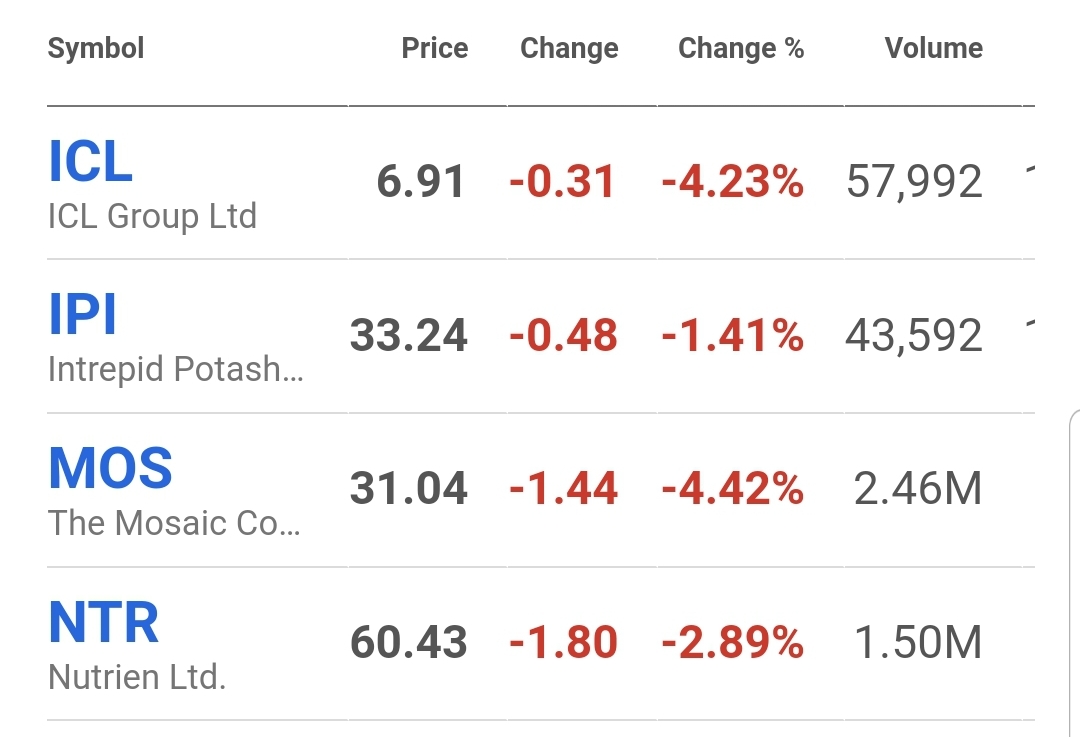Click the ICL volume 57,992
The height and width of the screenshot is (737, 1080).
pos(914,182)
